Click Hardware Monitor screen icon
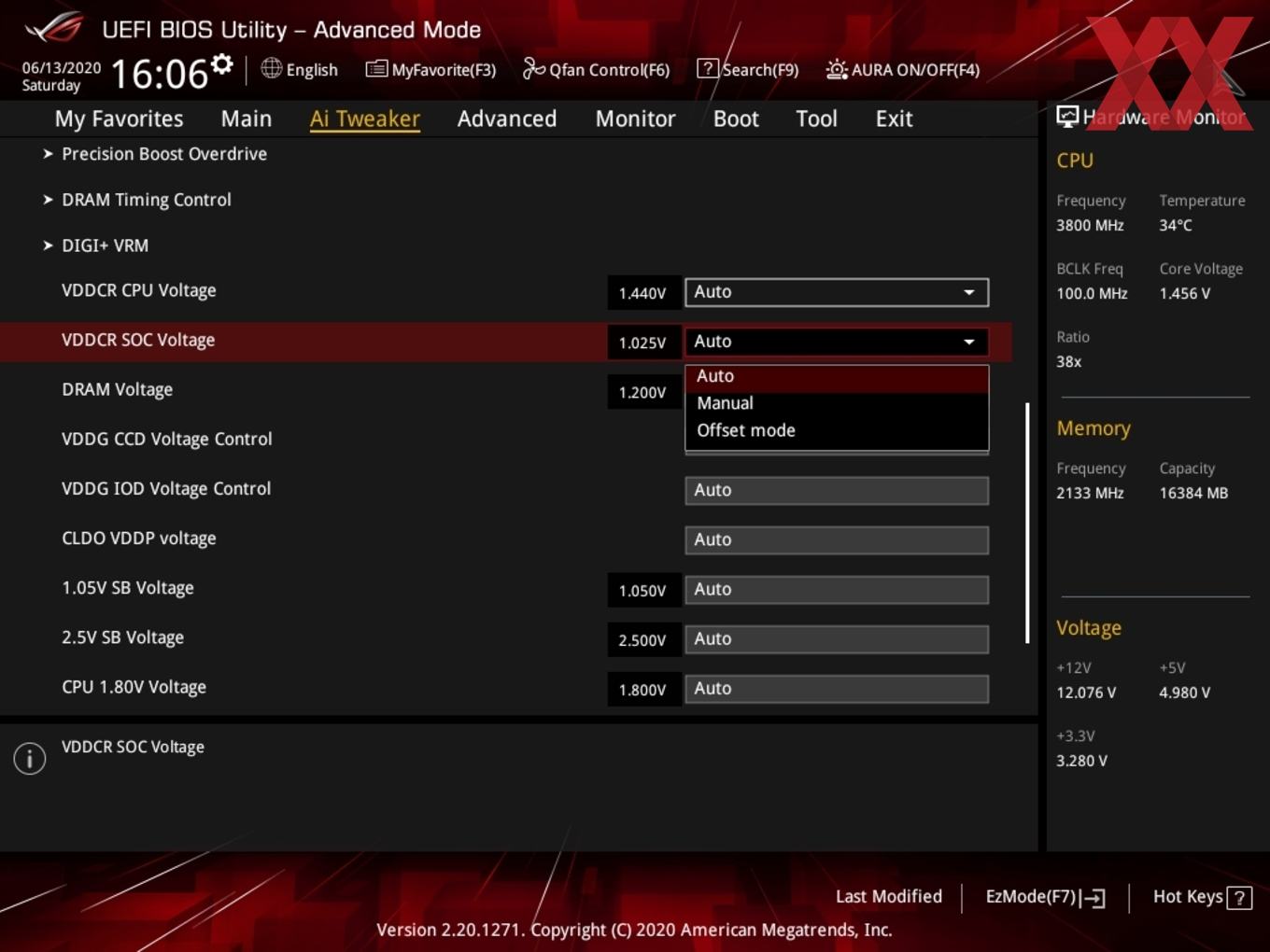The width and height of the screenshot is (1270, 952). (1067, 117)
